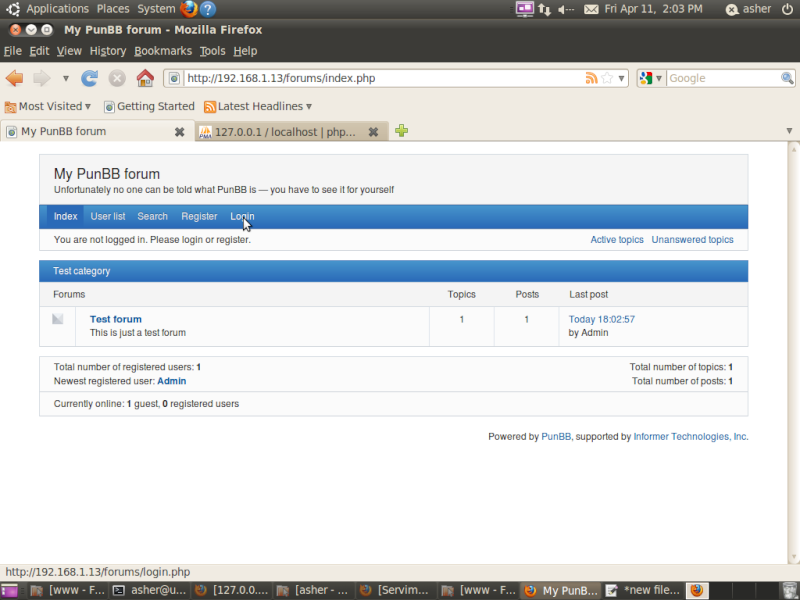Click the Test forum status icon
The image size is (800, 600).
pyautogui.click(x=58, y=319)
